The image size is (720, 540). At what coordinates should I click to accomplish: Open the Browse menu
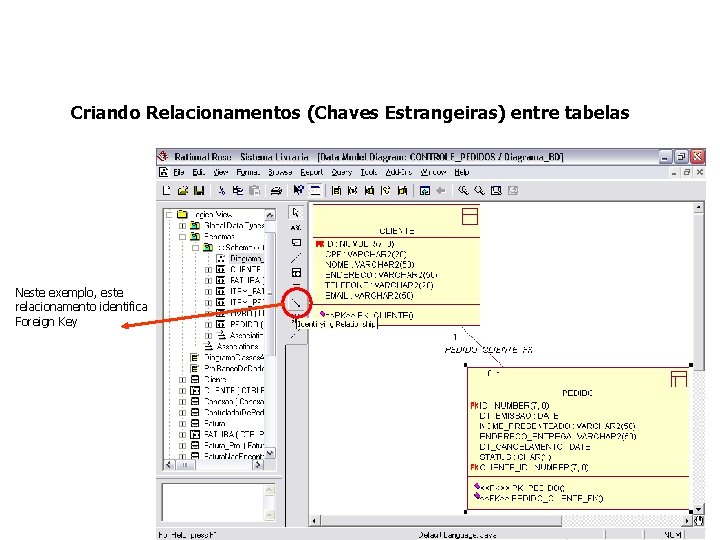tap(280, 172)
